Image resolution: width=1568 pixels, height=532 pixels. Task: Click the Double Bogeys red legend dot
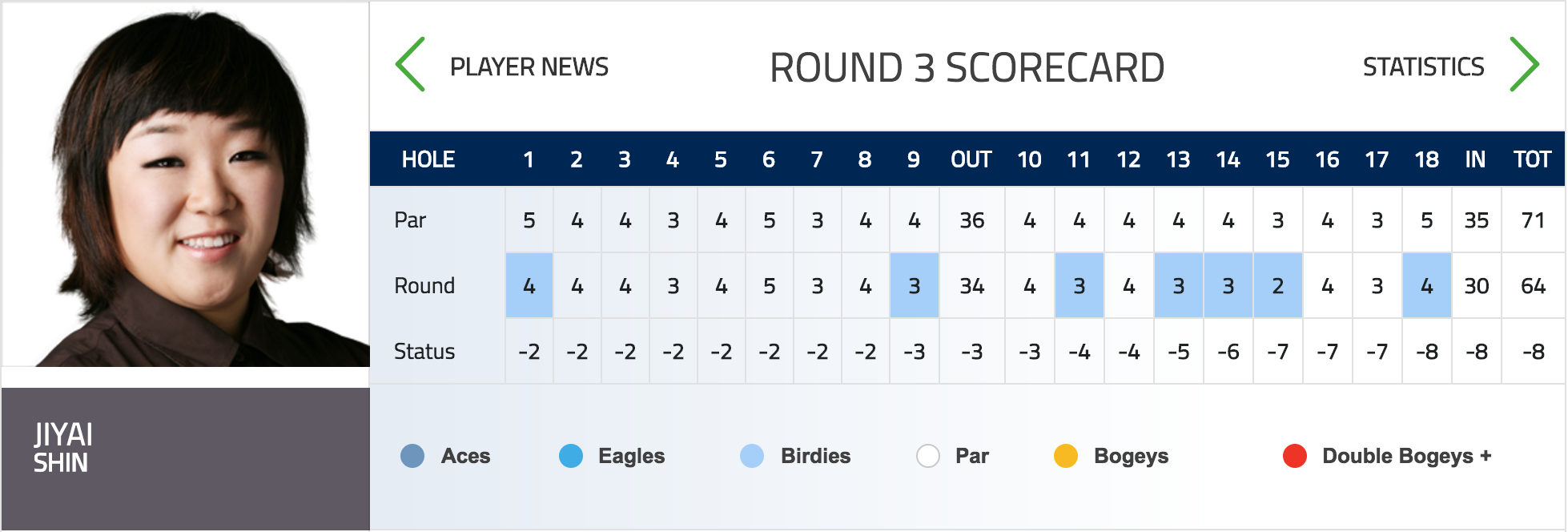[x=1295, y=456]
